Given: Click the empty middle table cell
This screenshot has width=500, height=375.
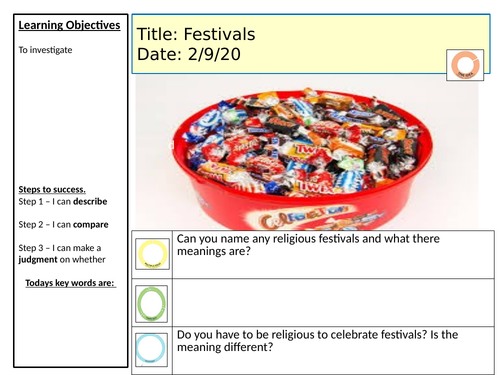Looking at the screenshot, I should (333, 303).
